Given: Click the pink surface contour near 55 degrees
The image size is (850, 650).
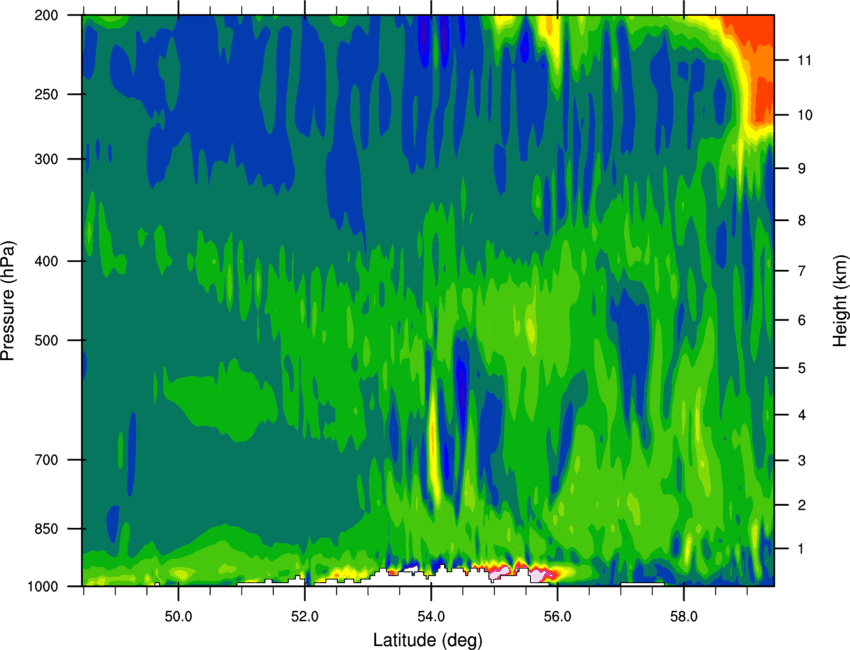Looking at the screenshot, I should [500, 570].
